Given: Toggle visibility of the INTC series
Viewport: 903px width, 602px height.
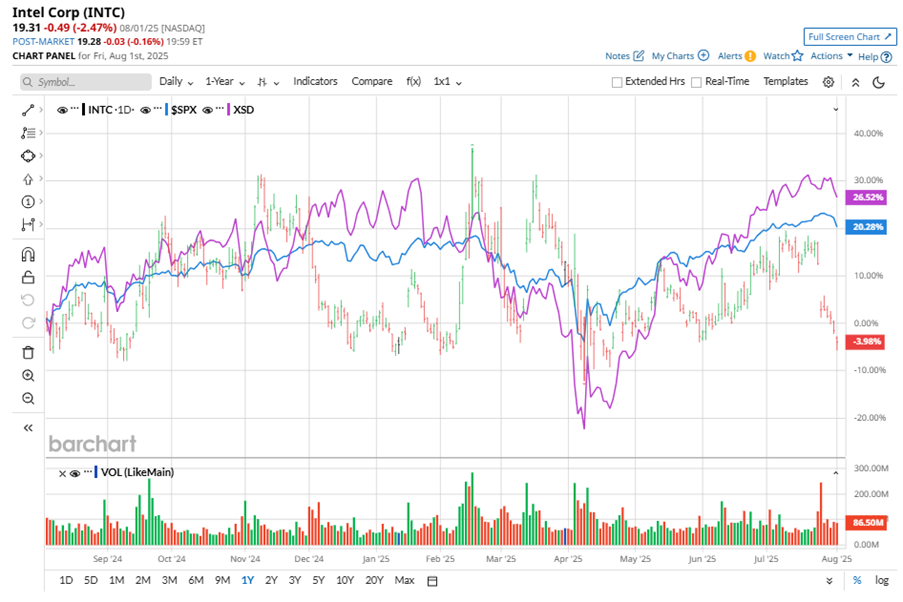Looking at the screenshot, I should point(62,110).
